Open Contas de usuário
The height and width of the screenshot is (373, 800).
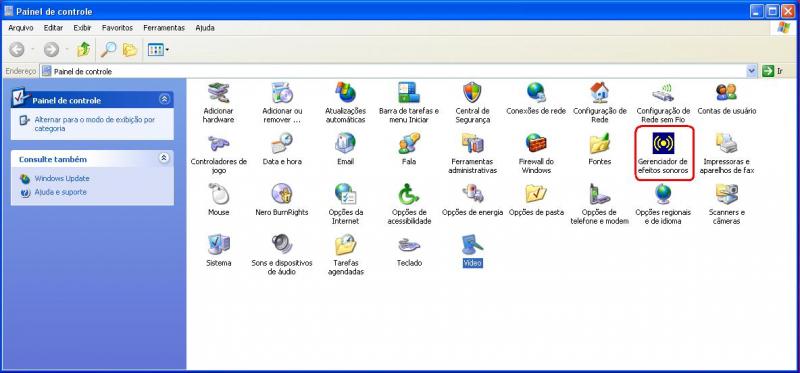click(727, 98)
